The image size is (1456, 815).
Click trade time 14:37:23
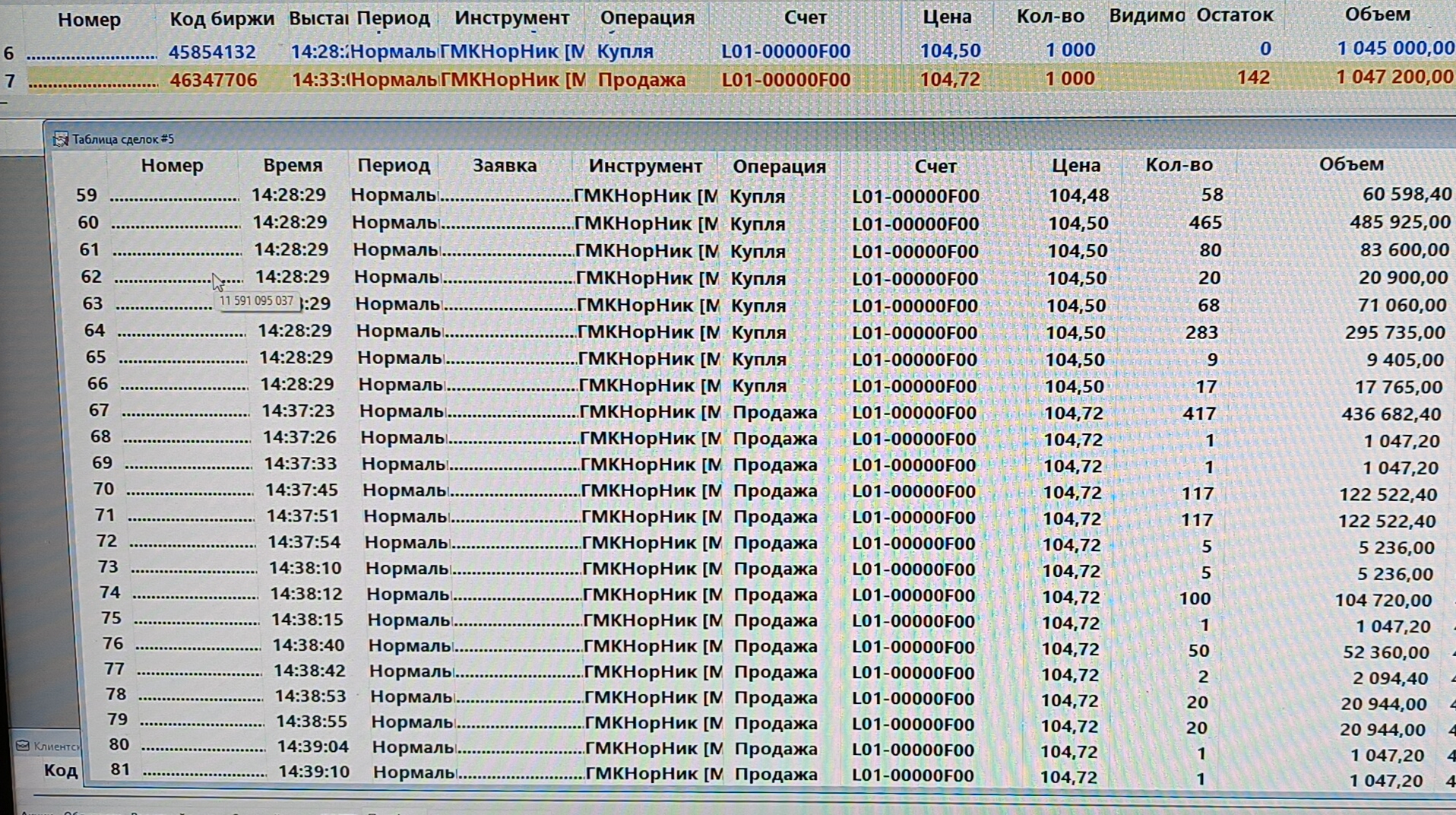click(x=298, y=411)
